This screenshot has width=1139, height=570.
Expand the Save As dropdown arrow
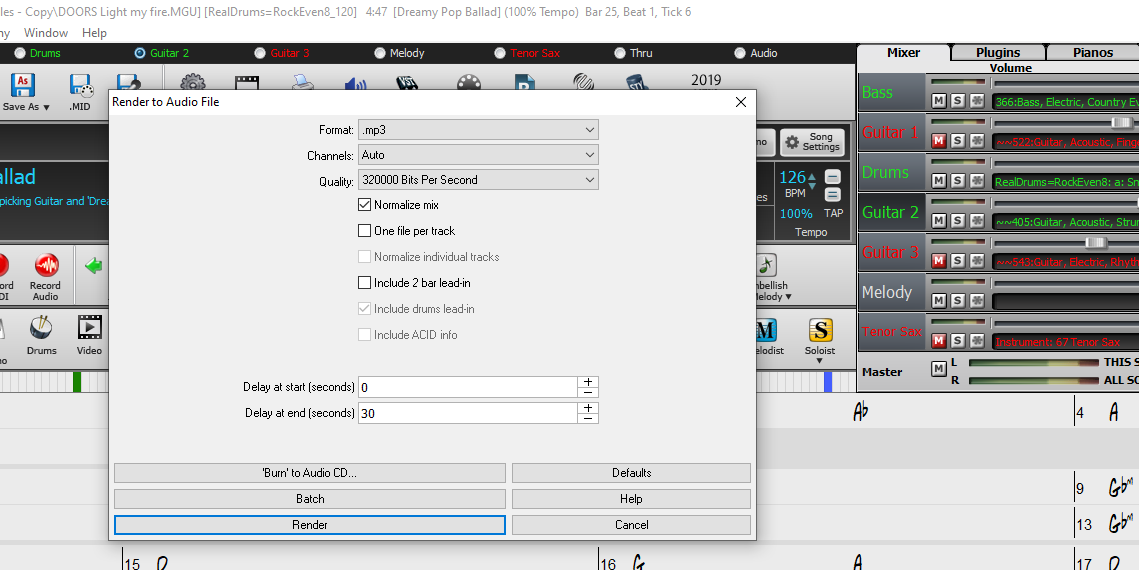(x=47, y=107)
